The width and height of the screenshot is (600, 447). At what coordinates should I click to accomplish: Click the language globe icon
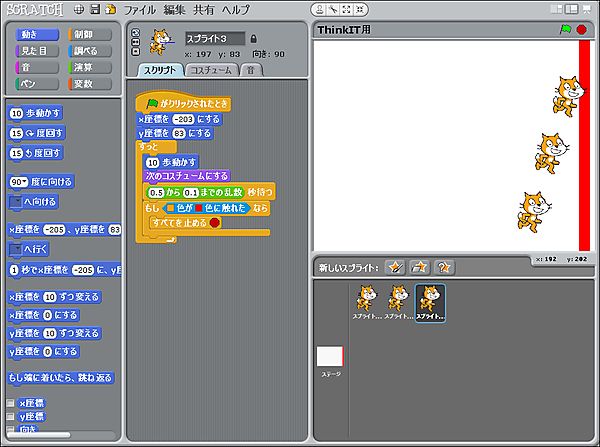[x=79, y=10]
